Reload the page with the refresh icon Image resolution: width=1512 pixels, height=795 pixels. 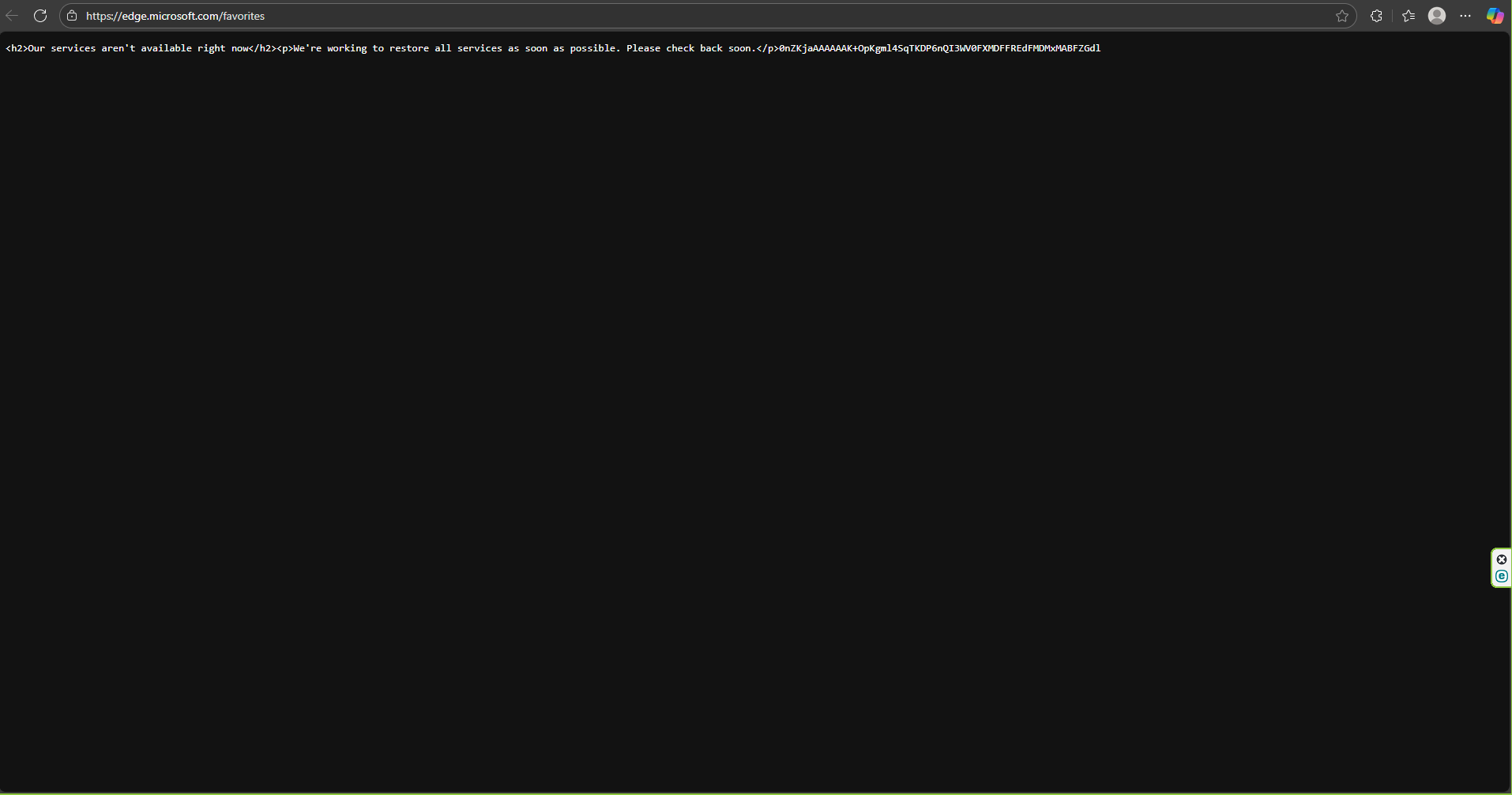pyautogui.click(x=40, y=16)
